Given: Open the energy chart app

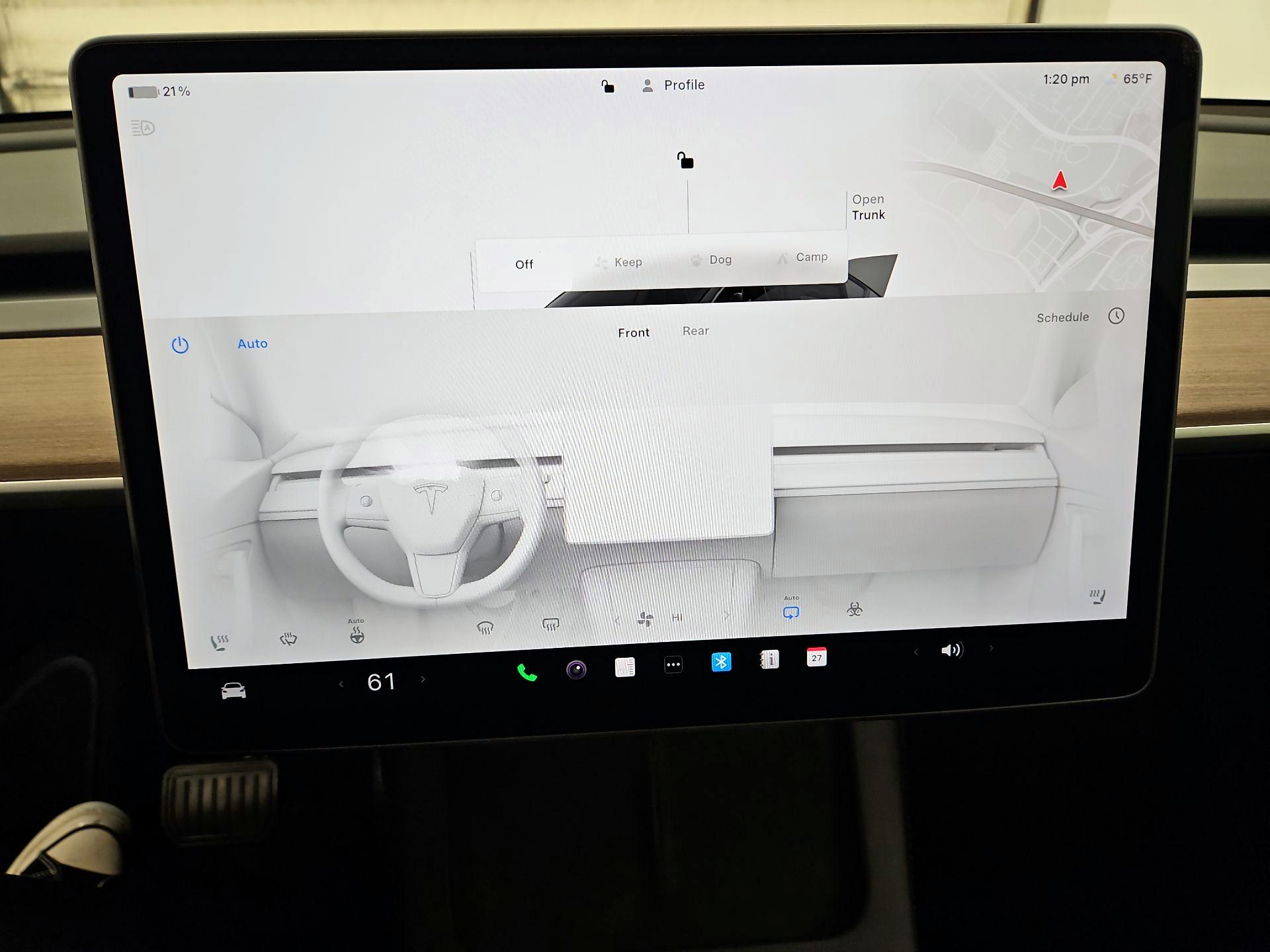Looking at the screenshot, I should coord(625,667).
